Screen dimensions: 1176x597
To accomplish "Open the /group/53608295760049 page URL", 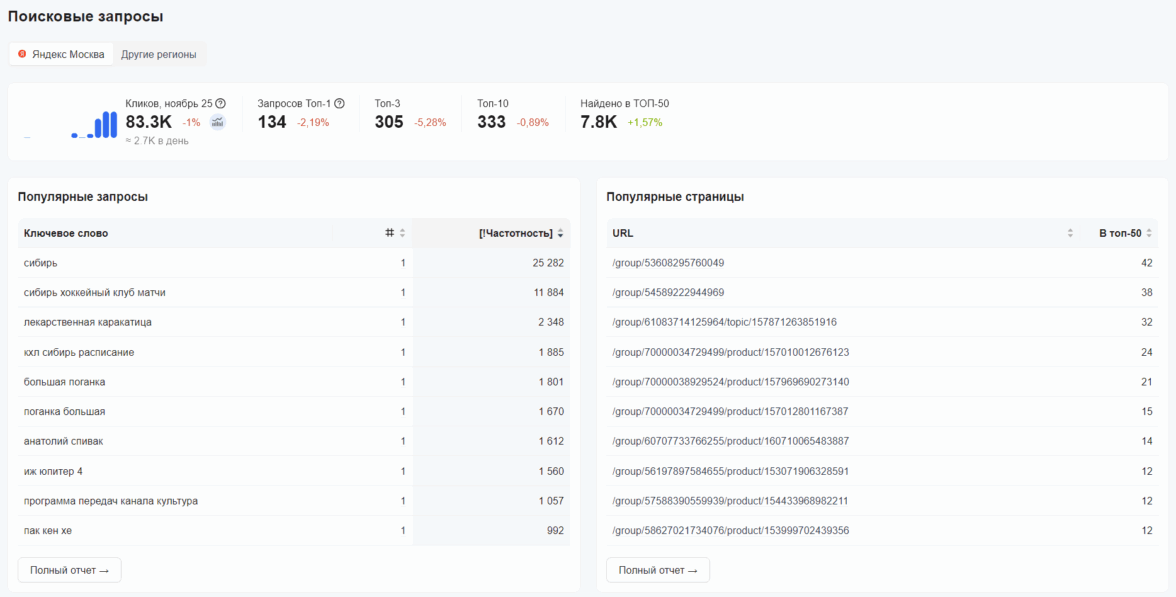I will pos(667,263).
